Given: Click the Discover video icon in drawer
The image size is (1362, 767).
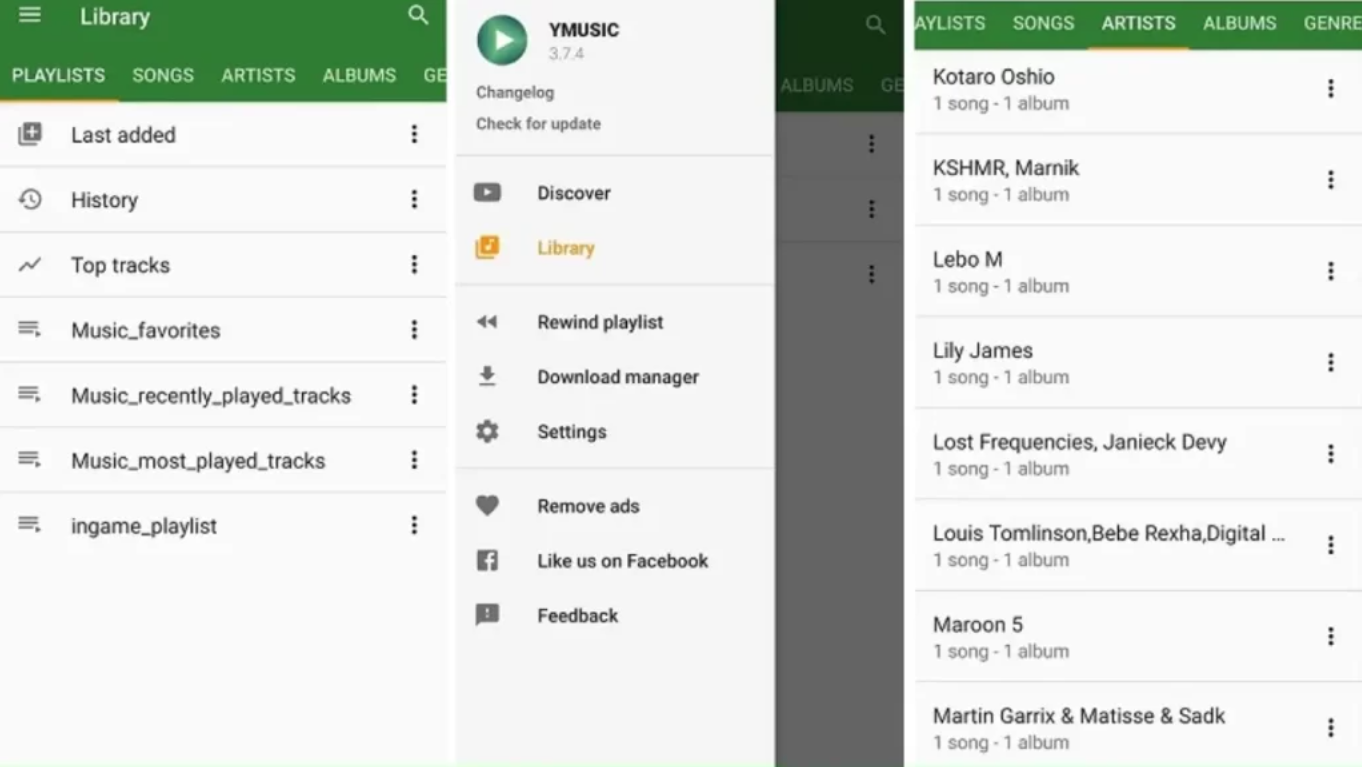Looking at the screenshot, I should [487, 192].
